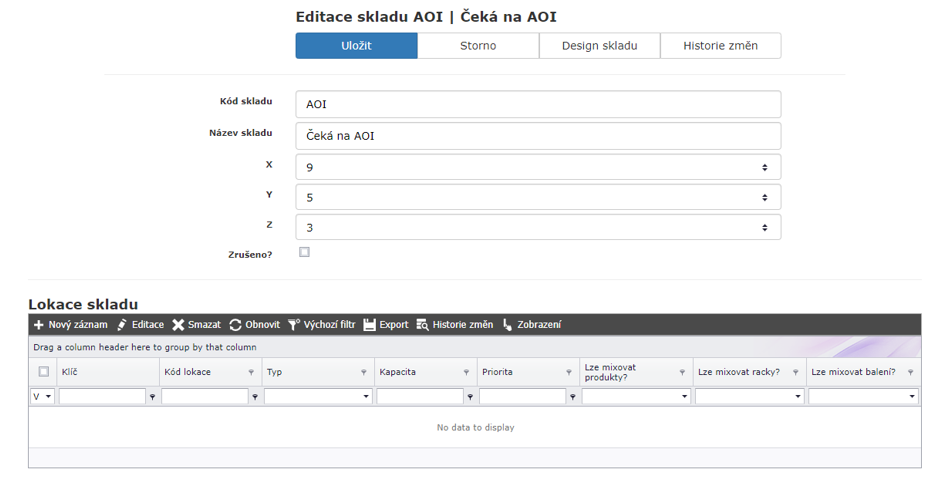Switch to the Design skladu tab
Screen dimensions: 927x479
pos(599,46)
